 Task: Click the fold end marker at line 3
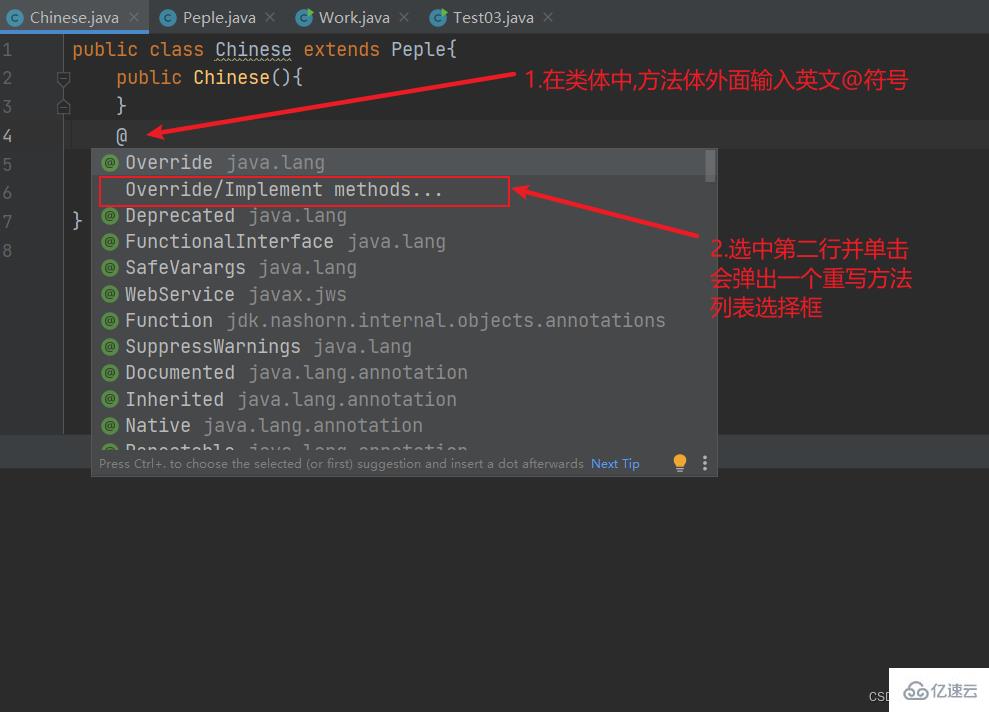coord(63,106)
